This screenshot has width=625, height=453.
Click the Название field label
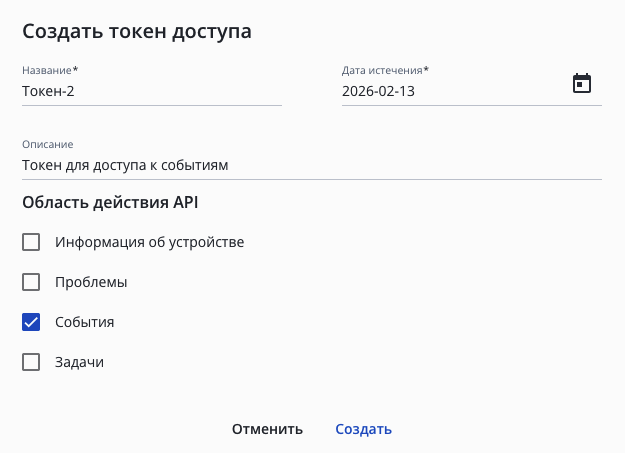(x=46, y=70)
